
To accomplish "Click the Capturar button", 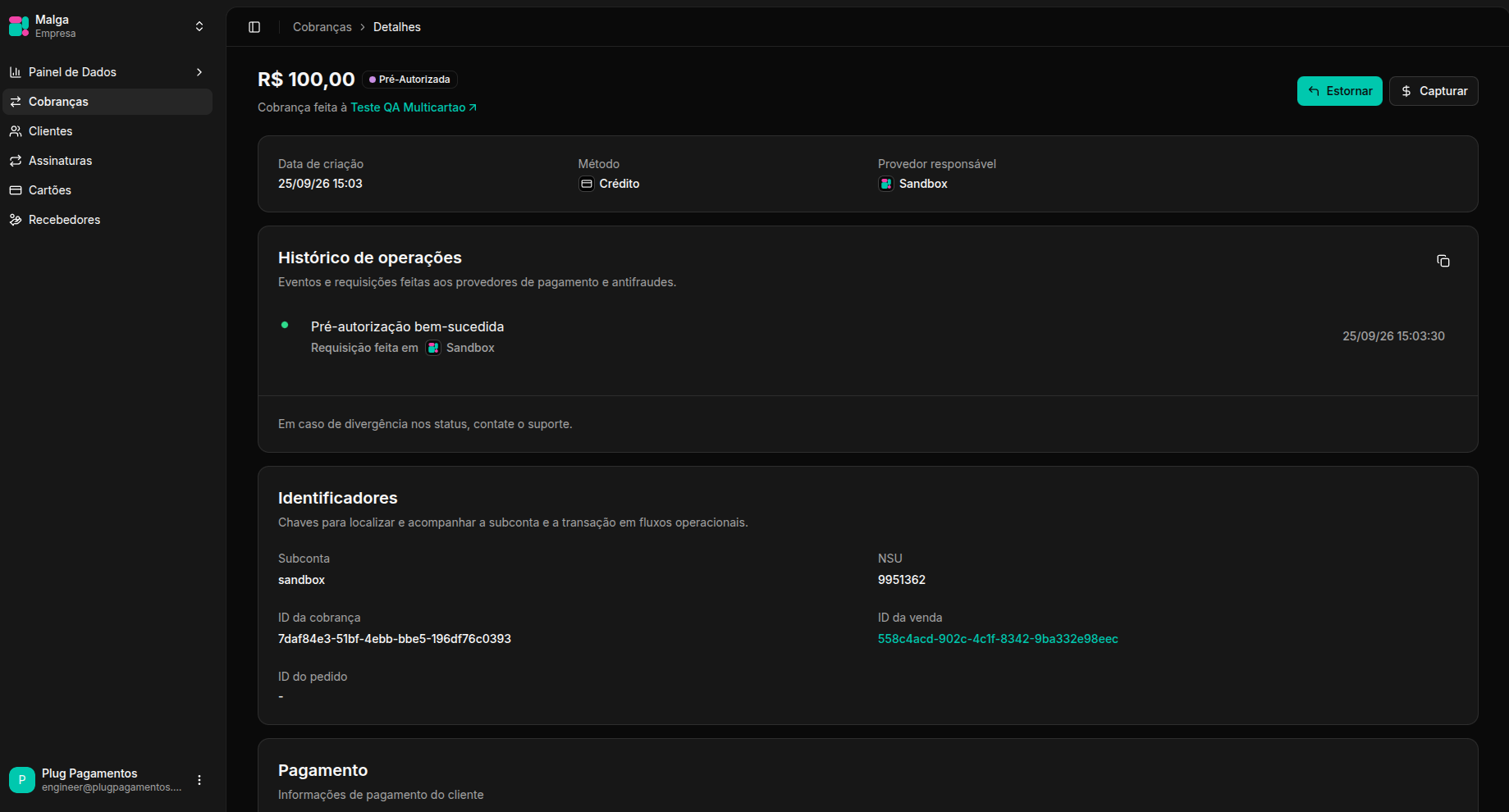I will (1434, 91).
